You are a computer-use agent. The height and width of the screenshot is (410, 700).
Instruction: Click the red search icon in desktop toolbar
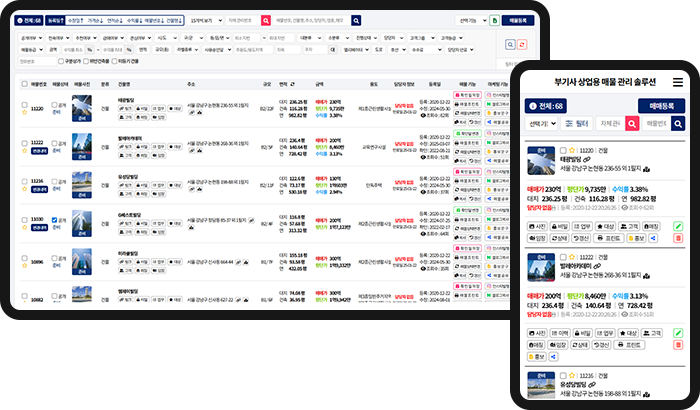tap(265, 19)
